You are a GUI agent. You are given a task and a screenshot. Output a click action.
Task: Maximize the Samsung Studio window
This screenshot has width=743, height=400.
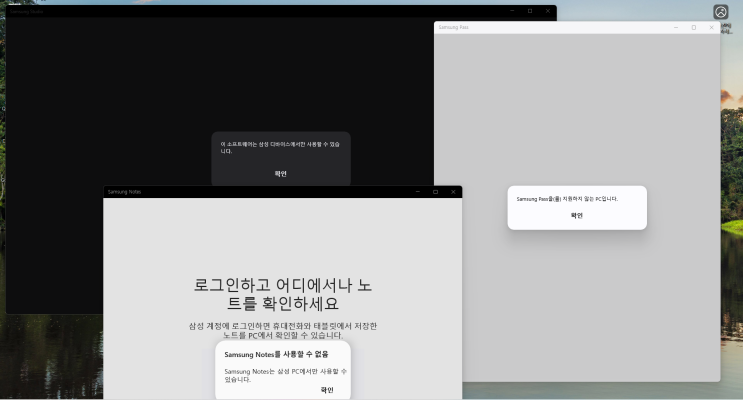(530, 11)
